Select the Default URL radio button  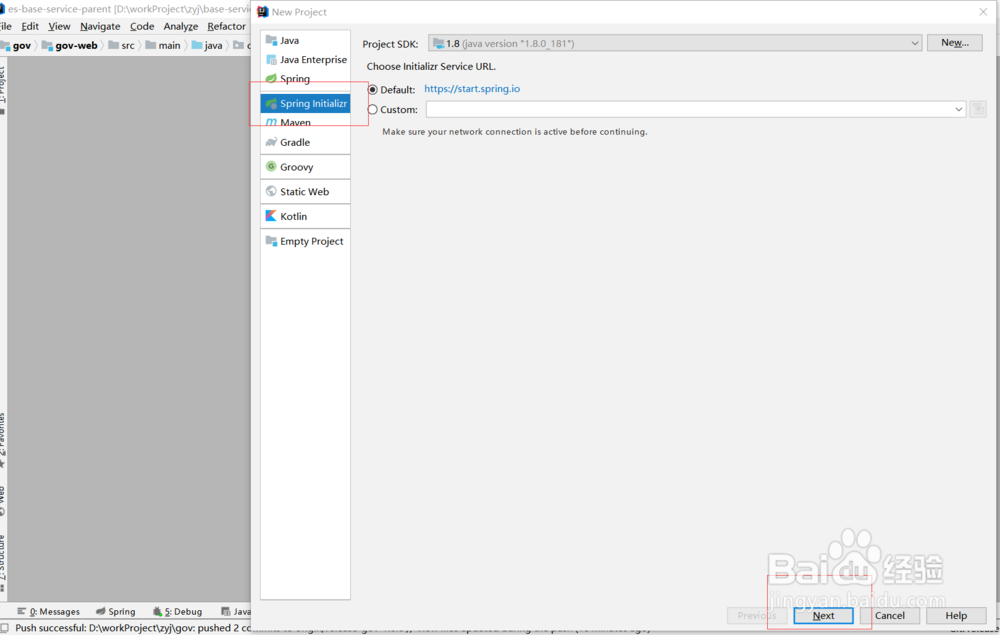click(373, 90)
